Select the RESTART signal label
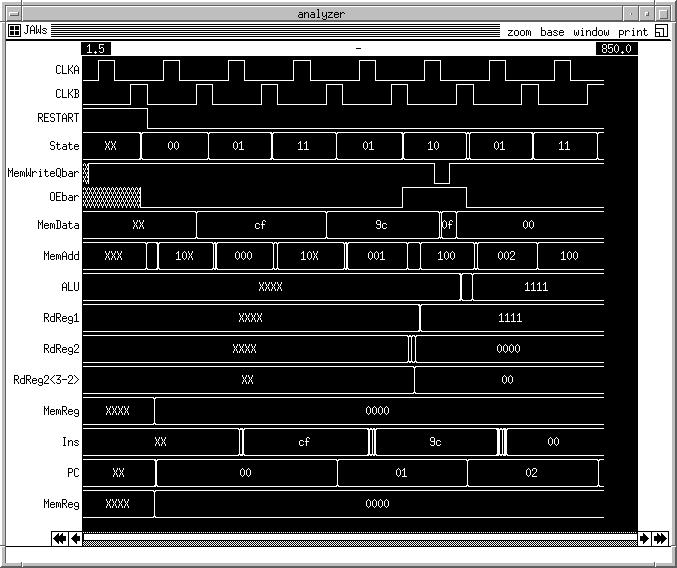Viewport: 677px width, 568px height. point(58,118)
